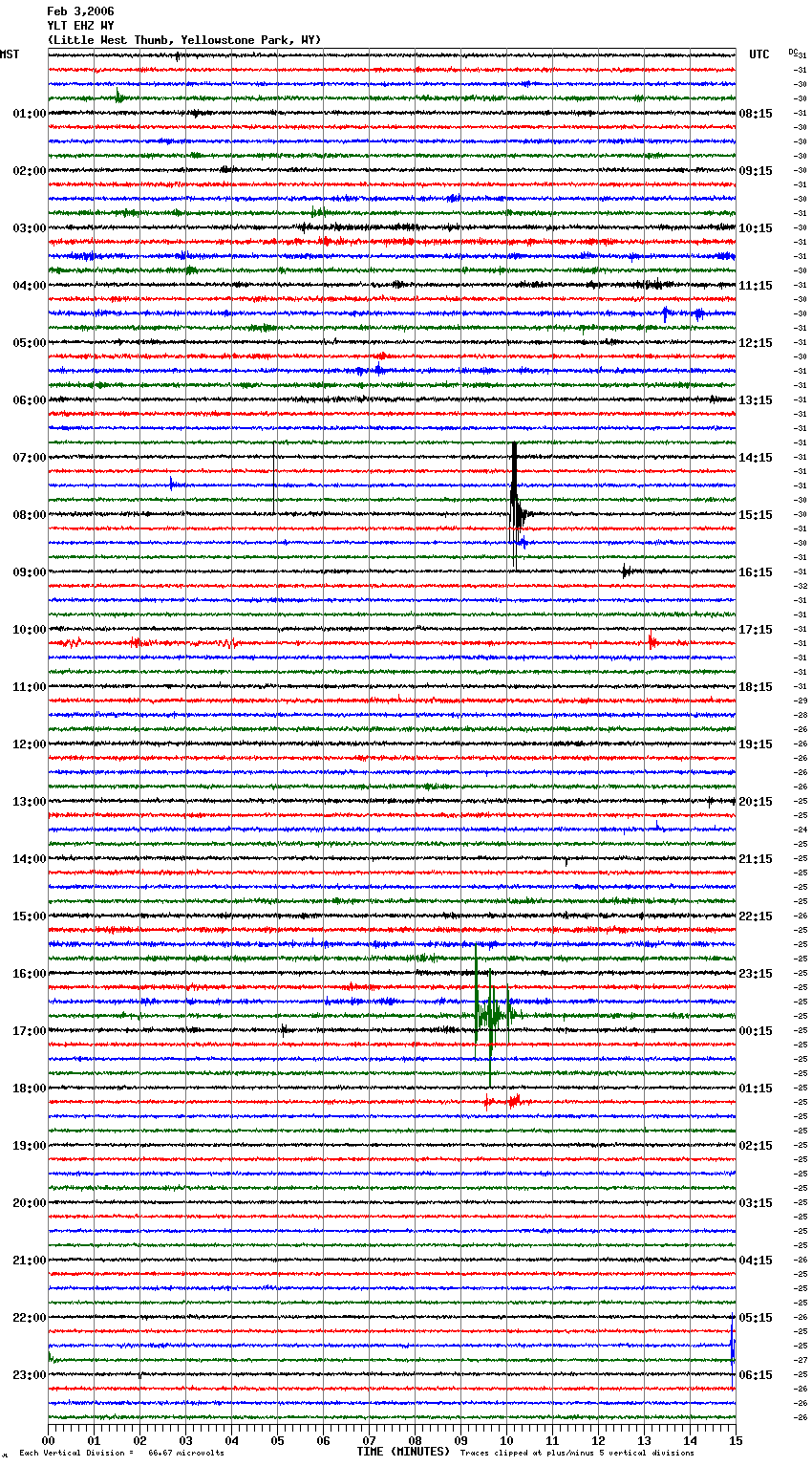Image resolution: width=812 pixels, height=1466 pixels.
Task: Select the 15:00 MST row label
Action: tap(30, 916)
